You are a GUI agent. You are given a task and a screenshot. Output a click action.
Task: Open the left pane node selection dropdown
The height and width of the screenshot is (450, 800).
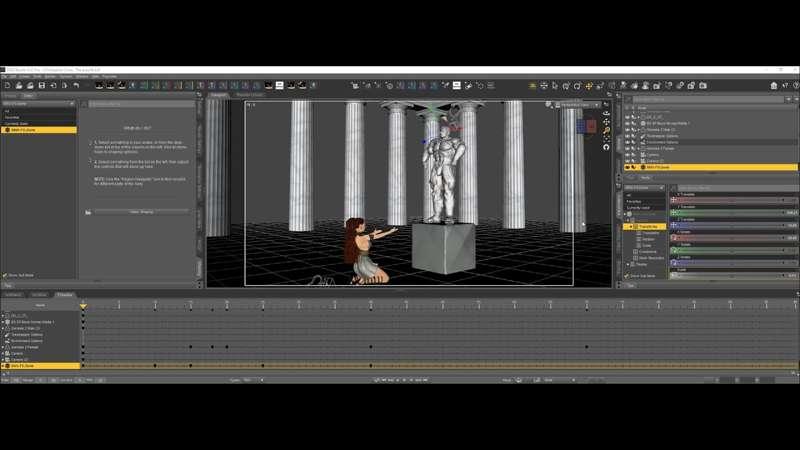[x=39, y=104]
